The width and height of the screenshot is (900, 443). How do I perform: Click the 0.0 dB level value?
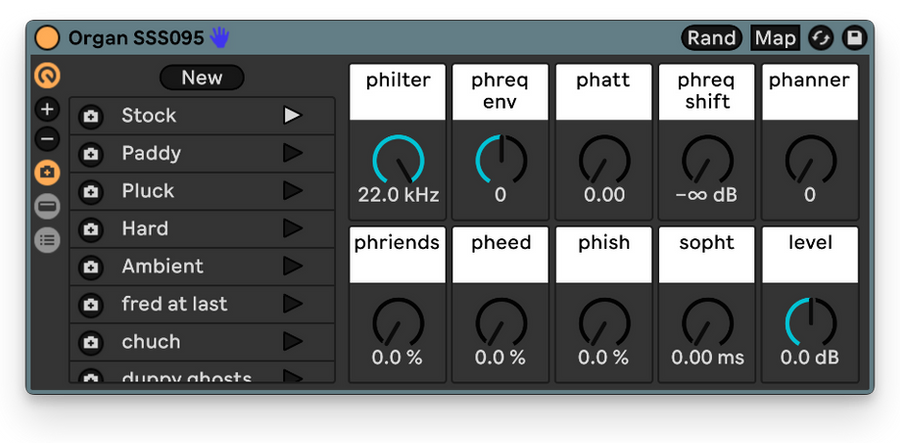coord(810,358)
